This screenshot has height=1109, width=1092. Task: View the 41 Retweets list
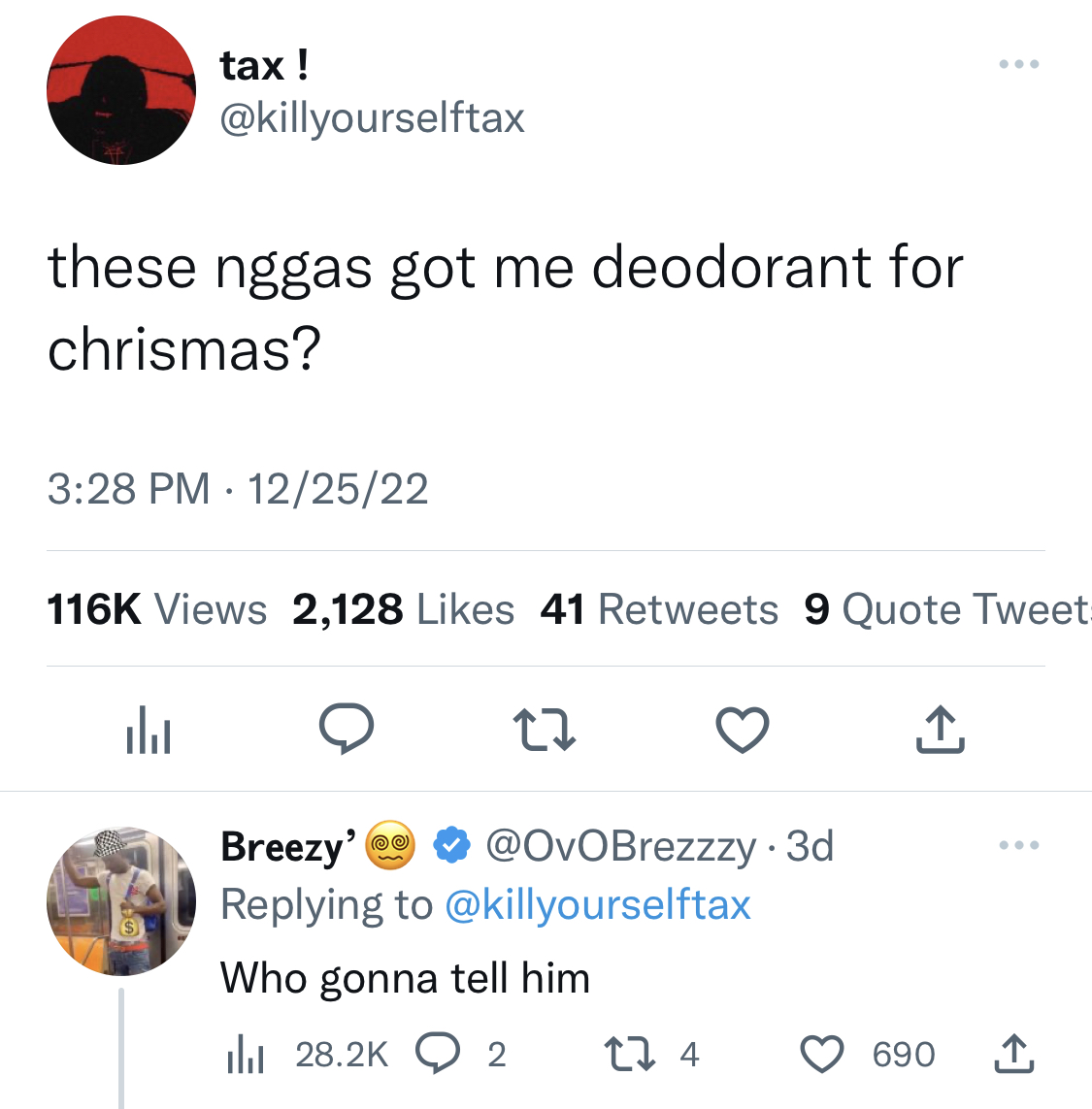click(659, 609)
